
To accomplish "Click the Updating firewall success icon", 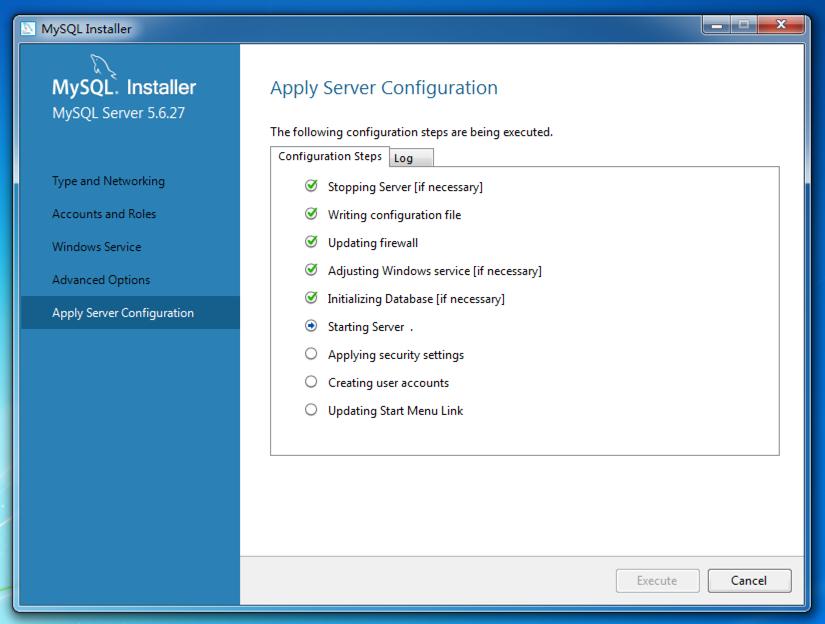I will click(x=310, y=243).
